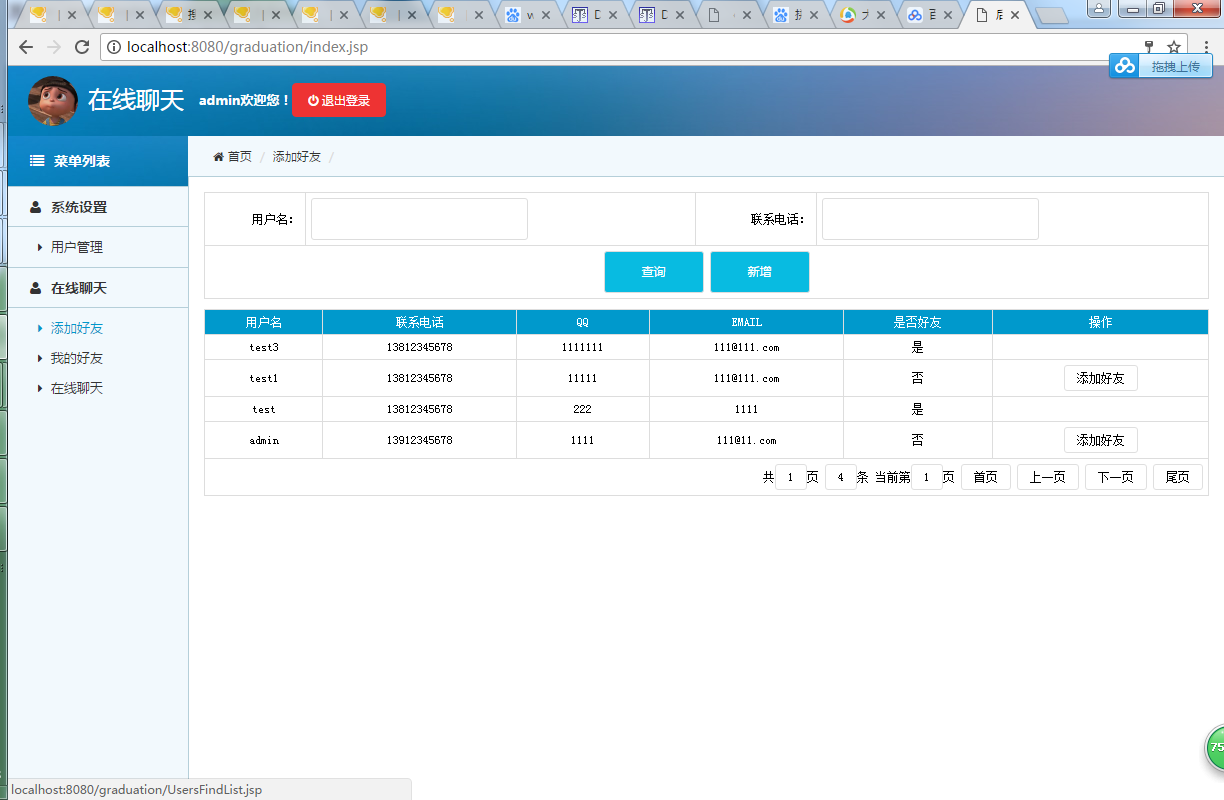Click the browser back arrow

click(26, 47)
